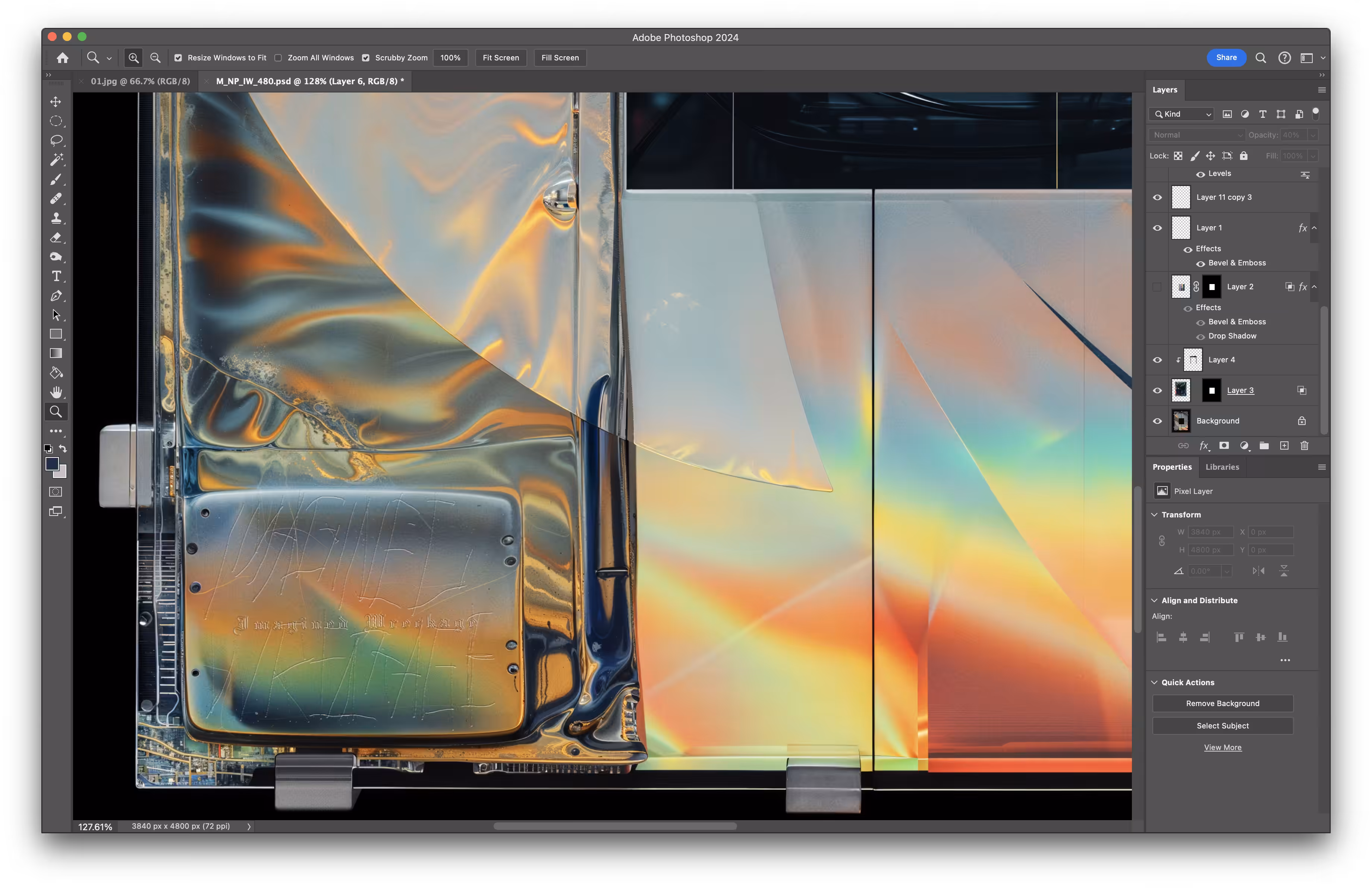Click the Zoom Out magnifier option
The height and width of the screenshot is (888, 1372).
155,58
